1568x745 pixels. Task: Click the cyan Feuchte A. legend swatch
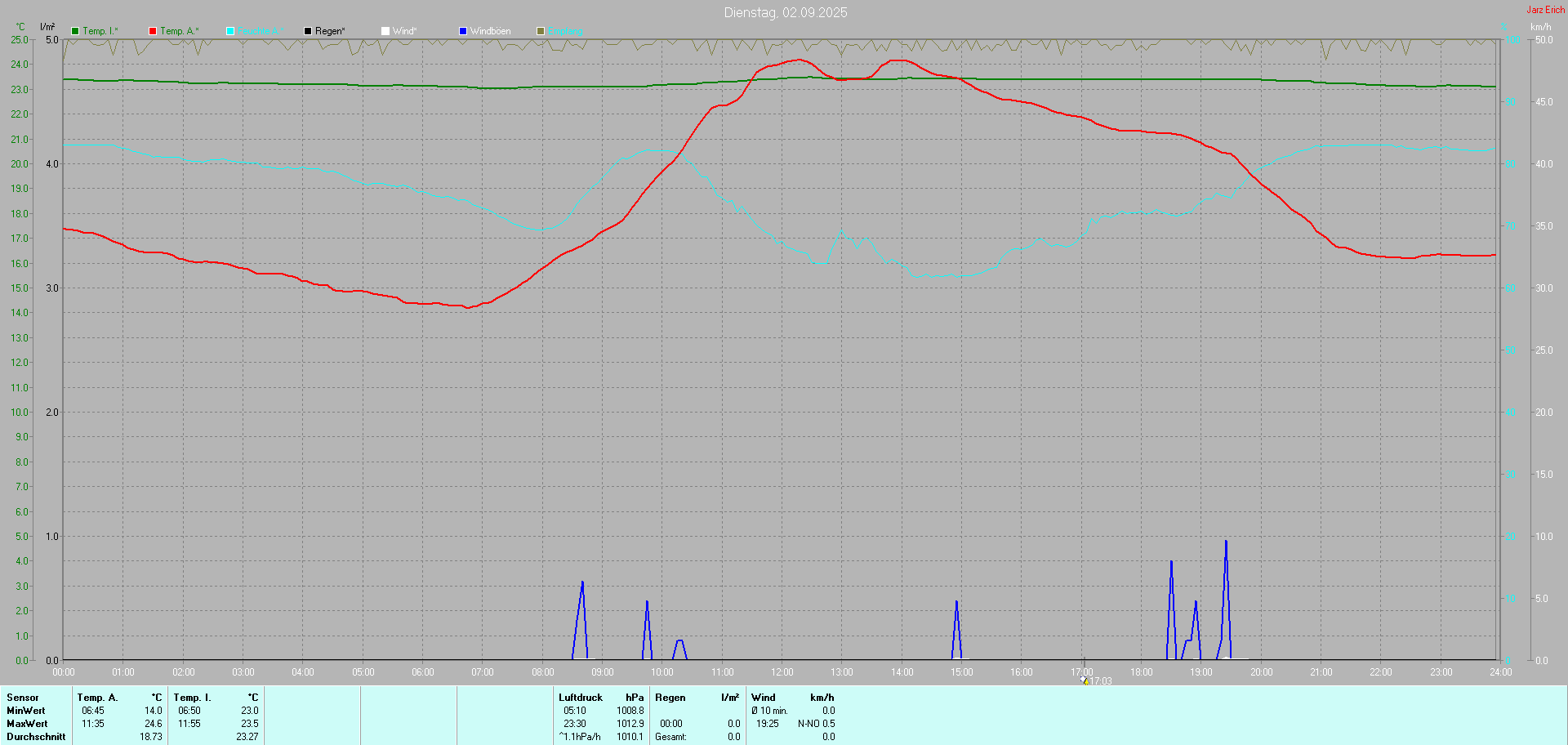pyautogui.click(x=230, y=31)
